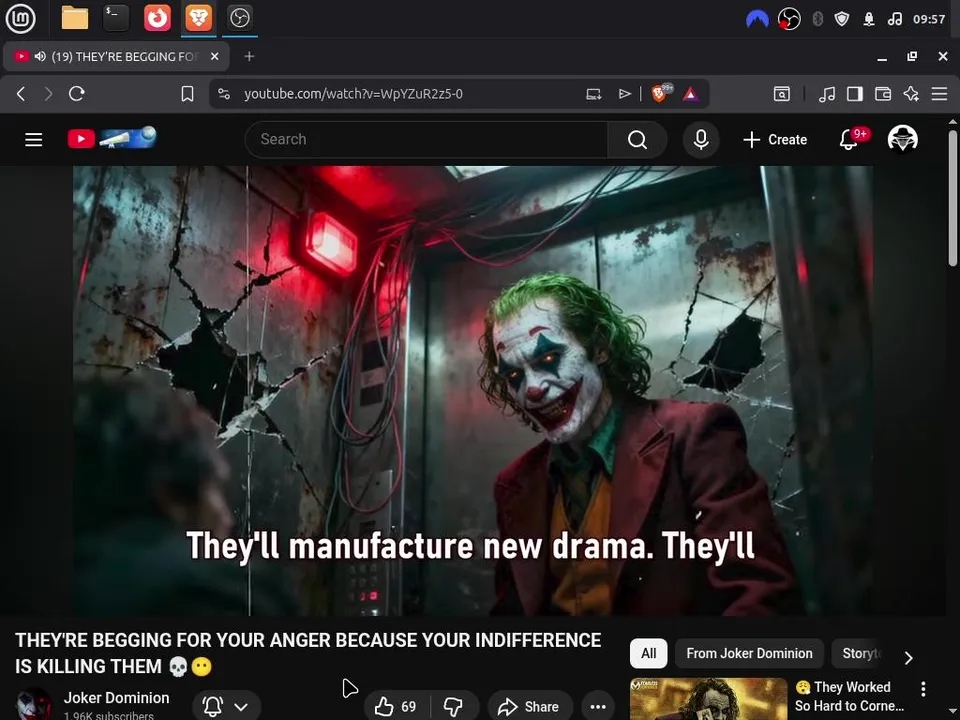Like the video with 69 likes
The image size is (960, 720).
(x=396, y=707)
